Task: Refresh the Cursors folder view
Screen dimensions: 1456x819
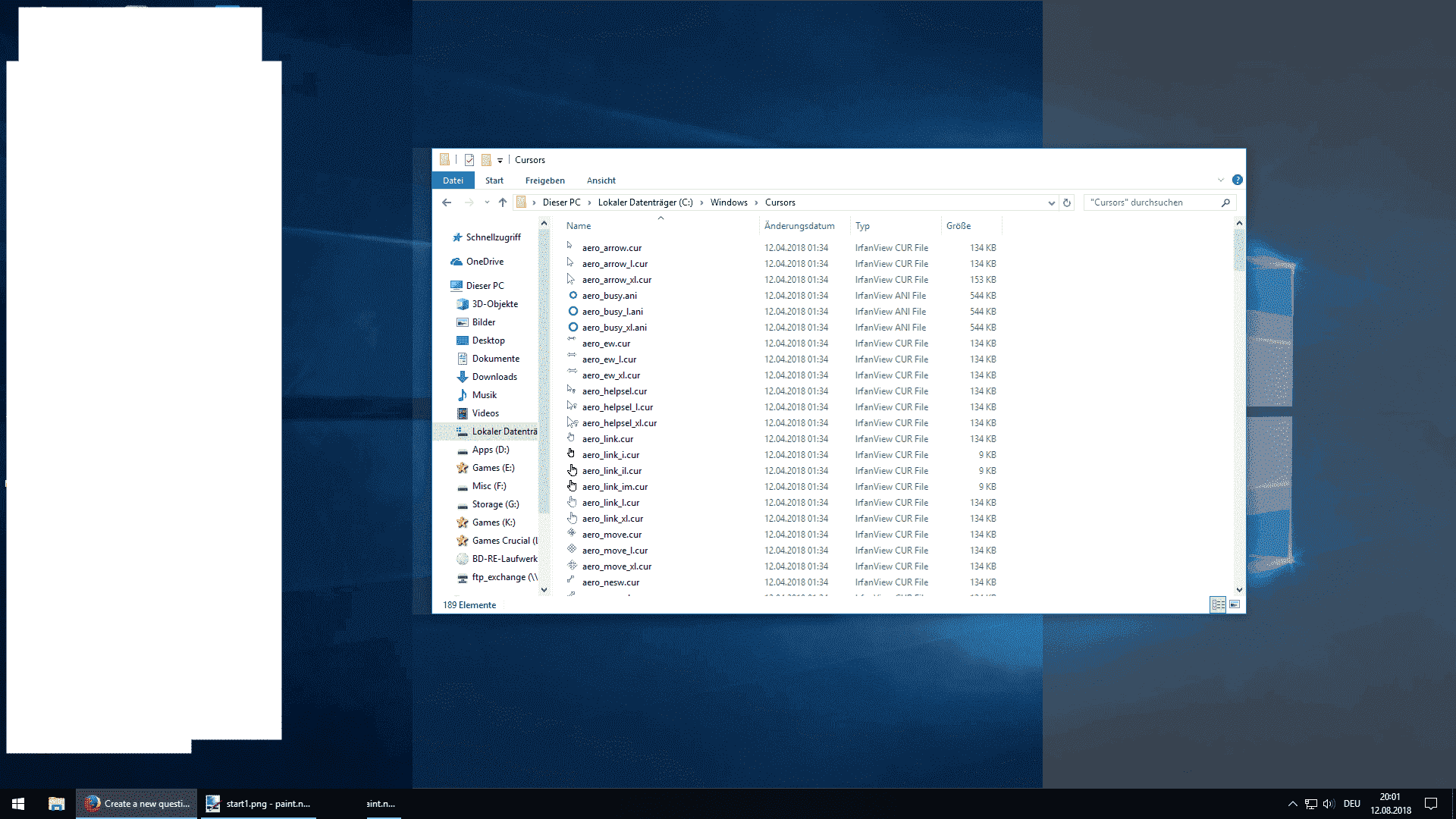Action: click(x=1067, y=202)
